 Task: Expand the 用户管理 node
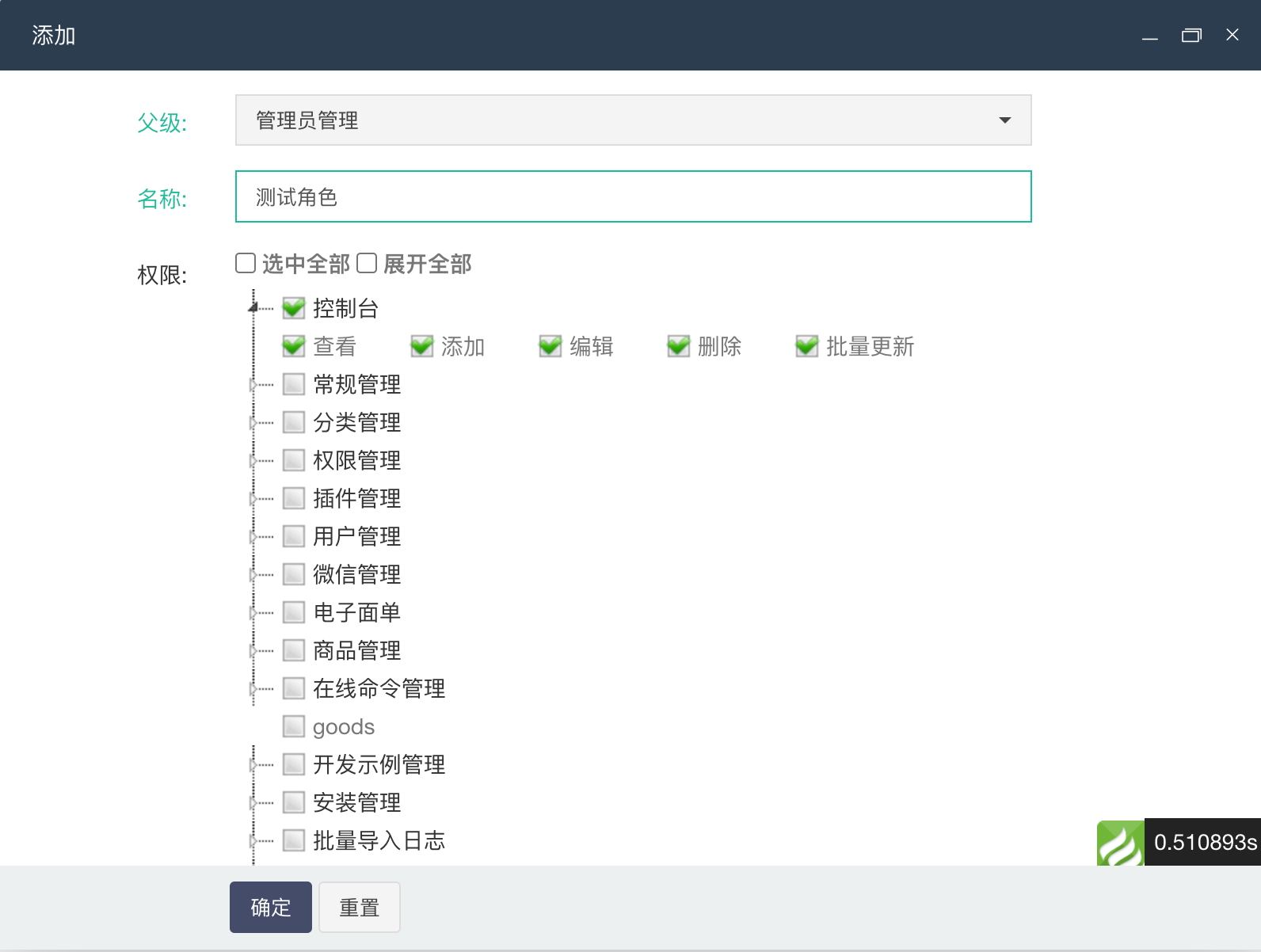click(253, 537)
